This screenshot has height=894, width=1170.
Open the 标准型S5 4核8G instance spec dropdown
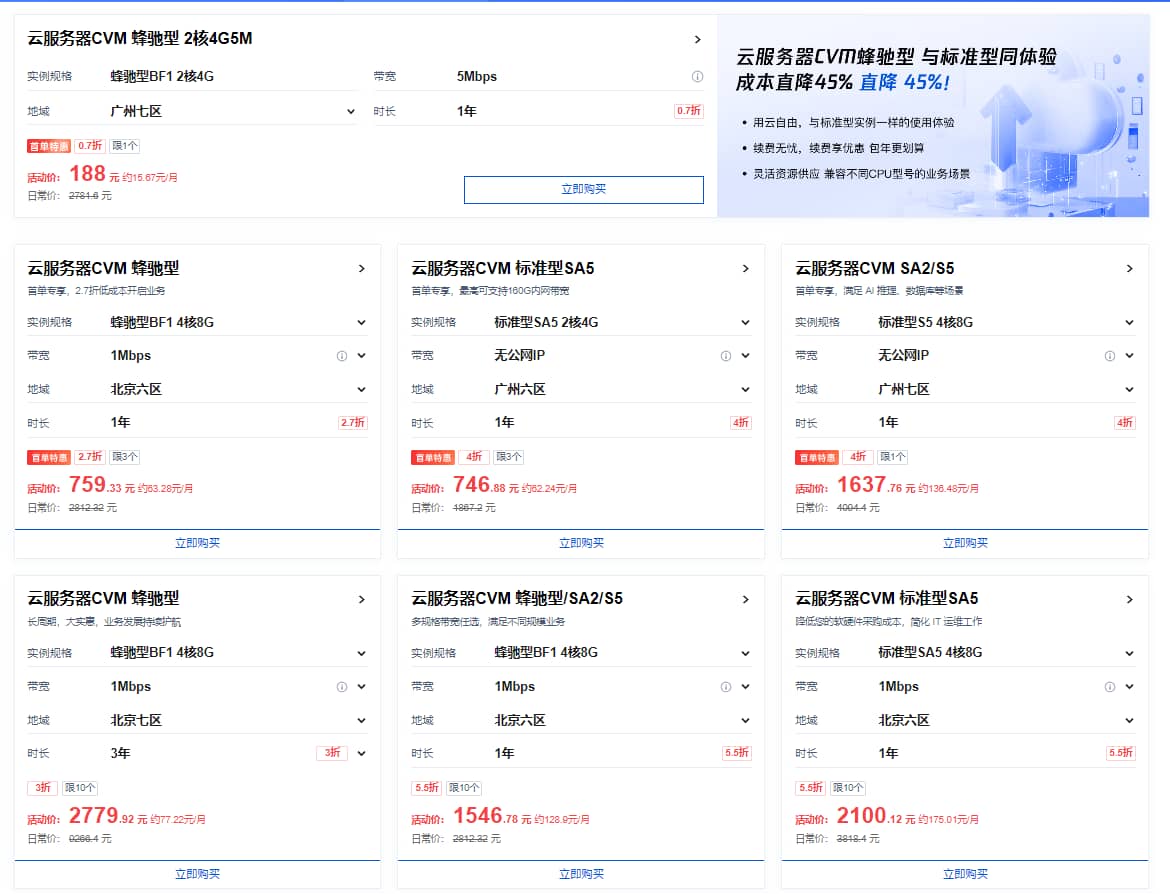point(1129,323)
